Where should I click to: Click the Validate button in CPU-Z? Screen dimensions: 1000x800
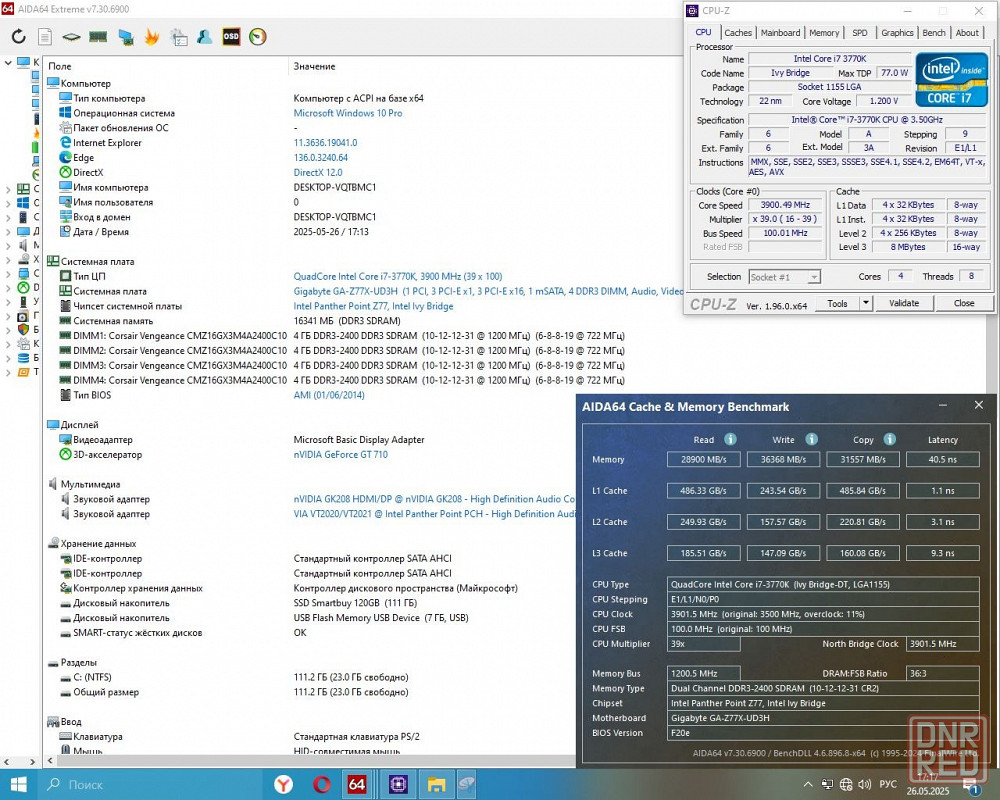[904, 303]
